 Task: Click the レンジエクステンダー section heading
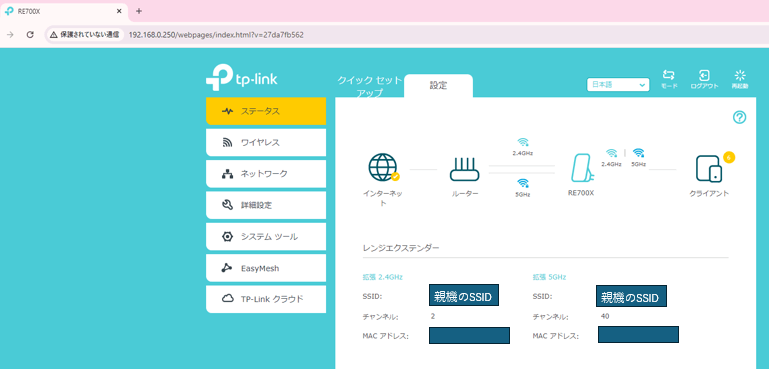401,248
